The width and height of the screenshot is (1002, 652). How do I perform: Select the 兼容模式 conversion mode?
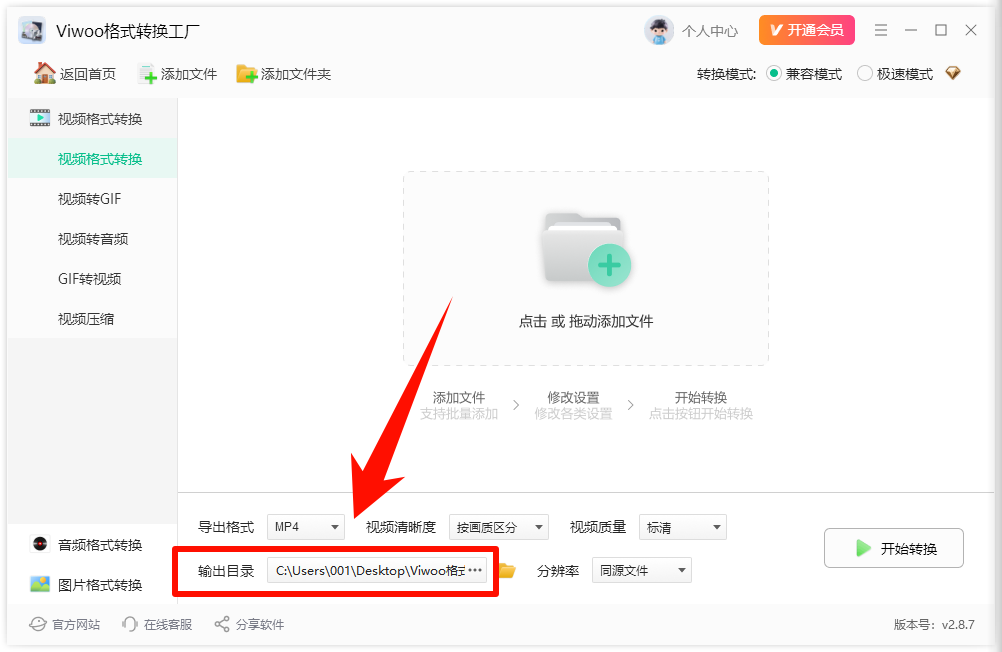coord(773,73)
